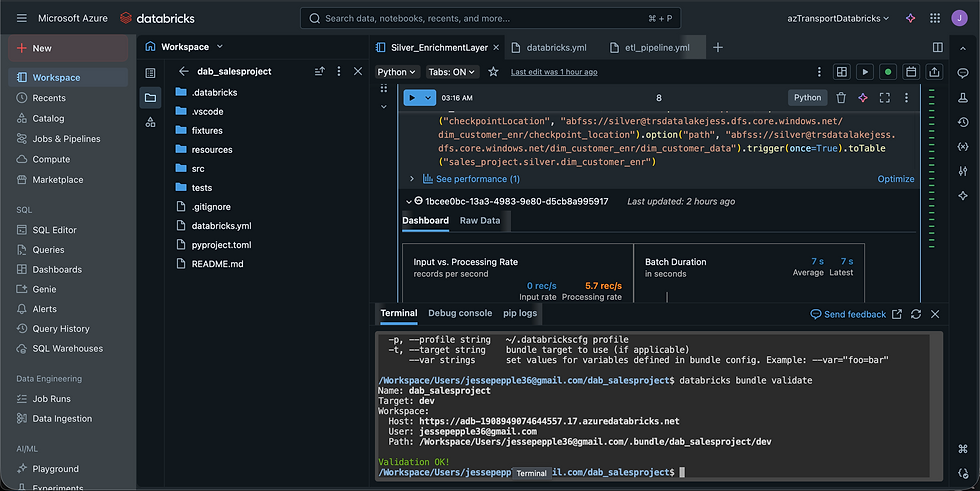Refresh the terminal session
Screen dimensions: 980x491
click(916, 314)
